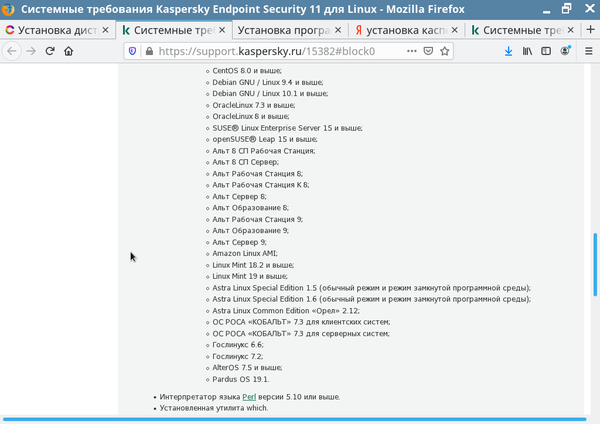
Task: Open the Firefox home page
Action: coord(68,51)
